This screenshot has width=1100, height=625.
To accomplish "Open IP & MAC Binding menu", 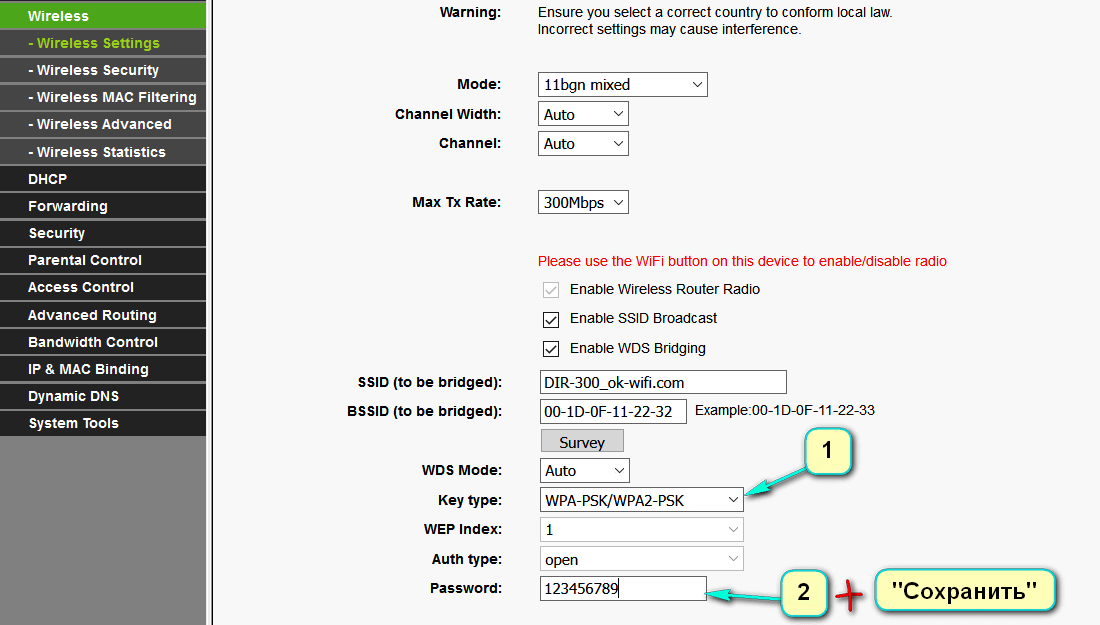I will pos(103,369).
